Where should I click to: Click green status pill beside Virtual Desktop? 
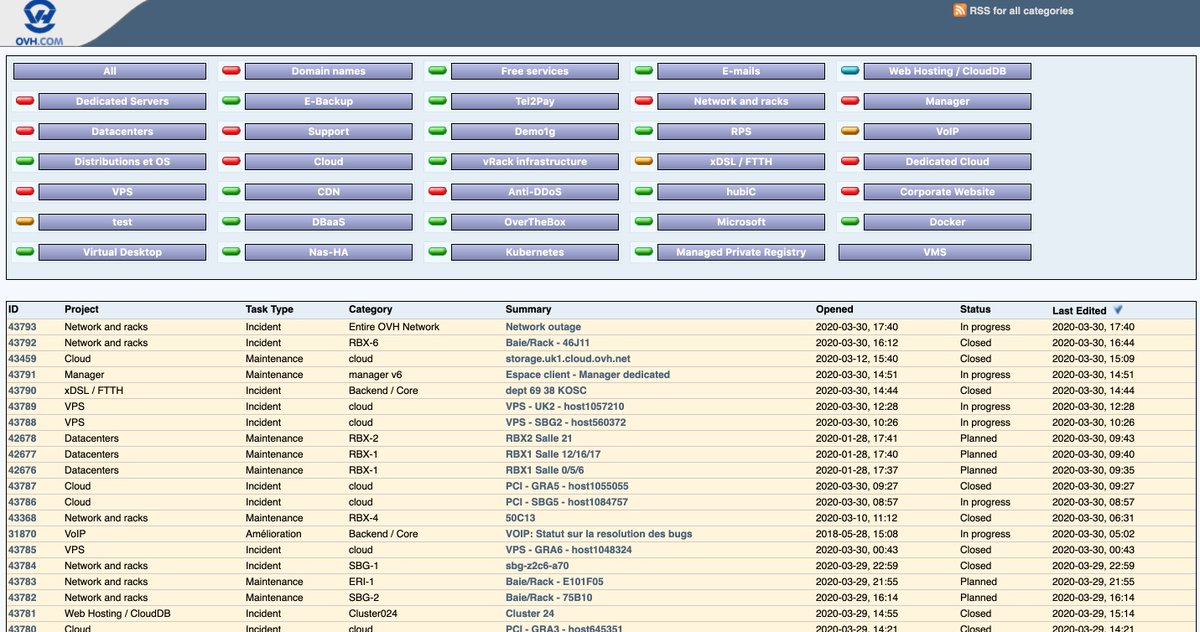(25, 252)
